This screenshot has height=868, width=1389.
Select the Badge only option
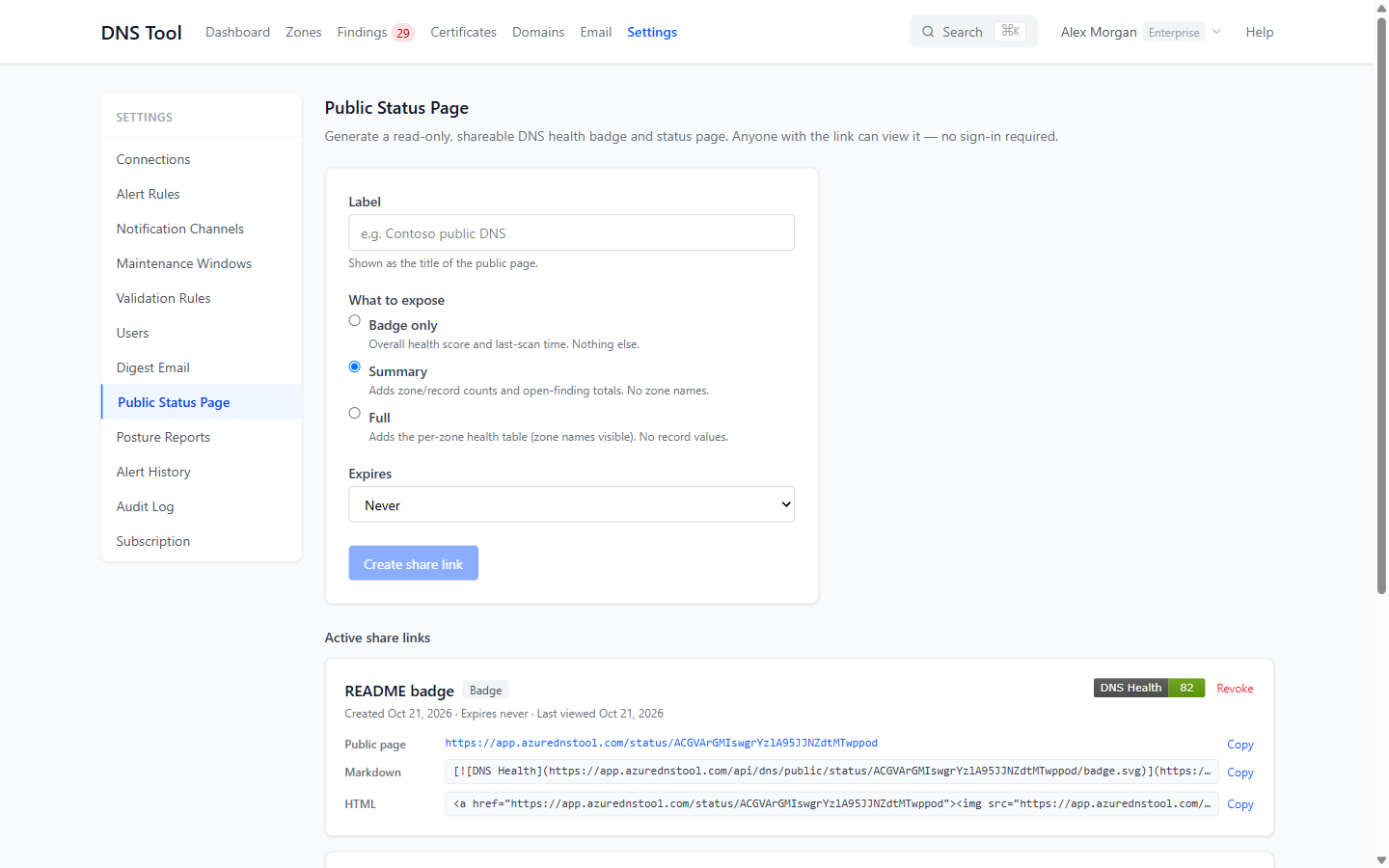pyautogui.click(x=355, y=321)
